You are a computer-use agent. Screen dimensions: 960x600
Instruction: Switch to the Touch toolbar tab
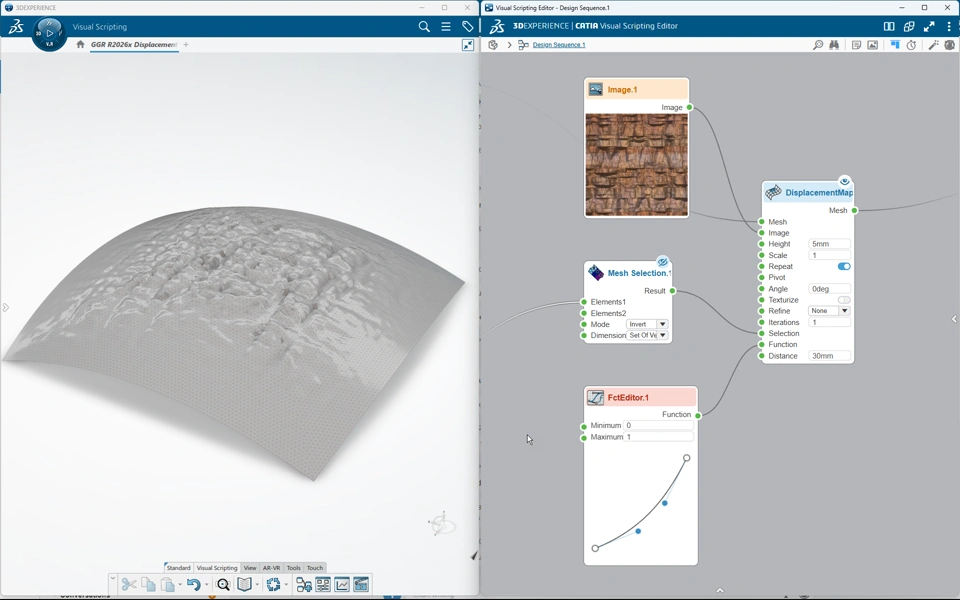pos(315,568)
